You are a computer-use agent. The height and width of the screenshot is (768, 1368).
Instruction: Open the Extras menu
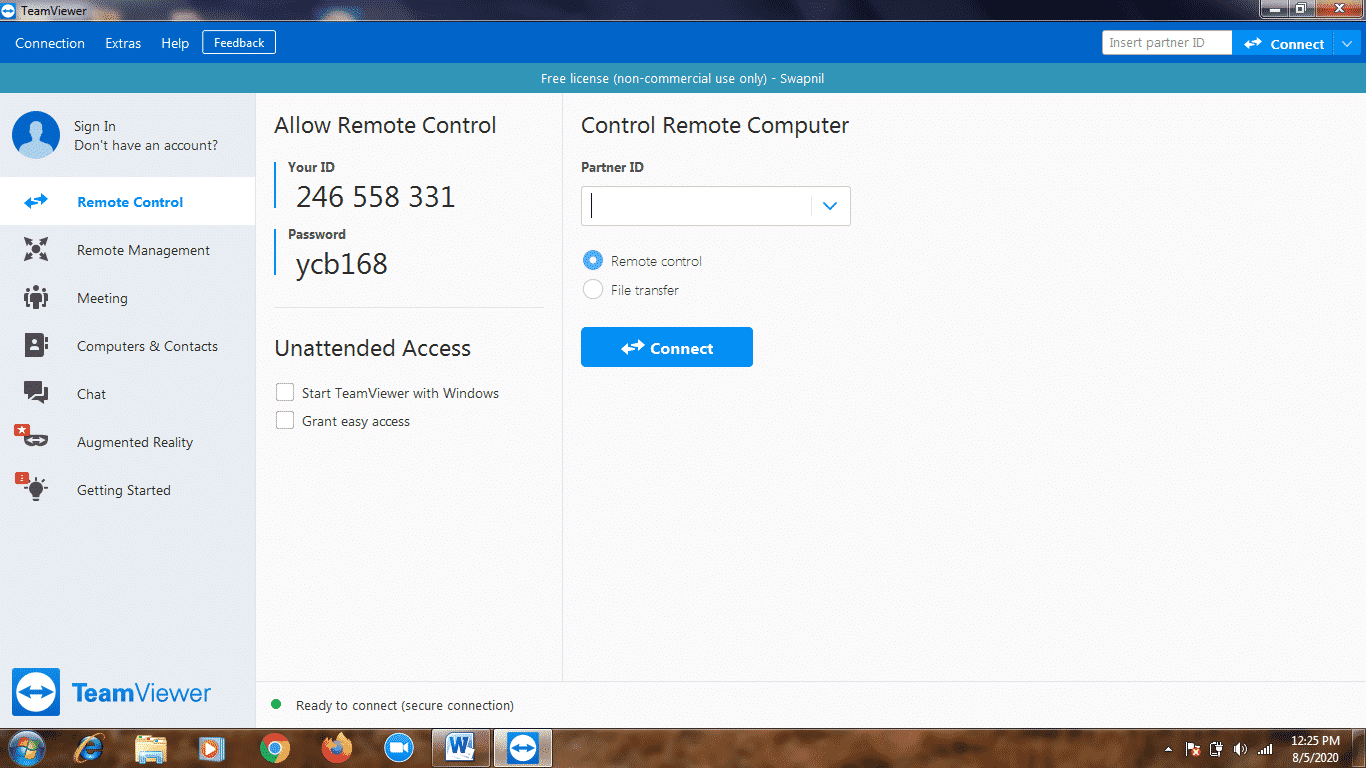point(123,43)
